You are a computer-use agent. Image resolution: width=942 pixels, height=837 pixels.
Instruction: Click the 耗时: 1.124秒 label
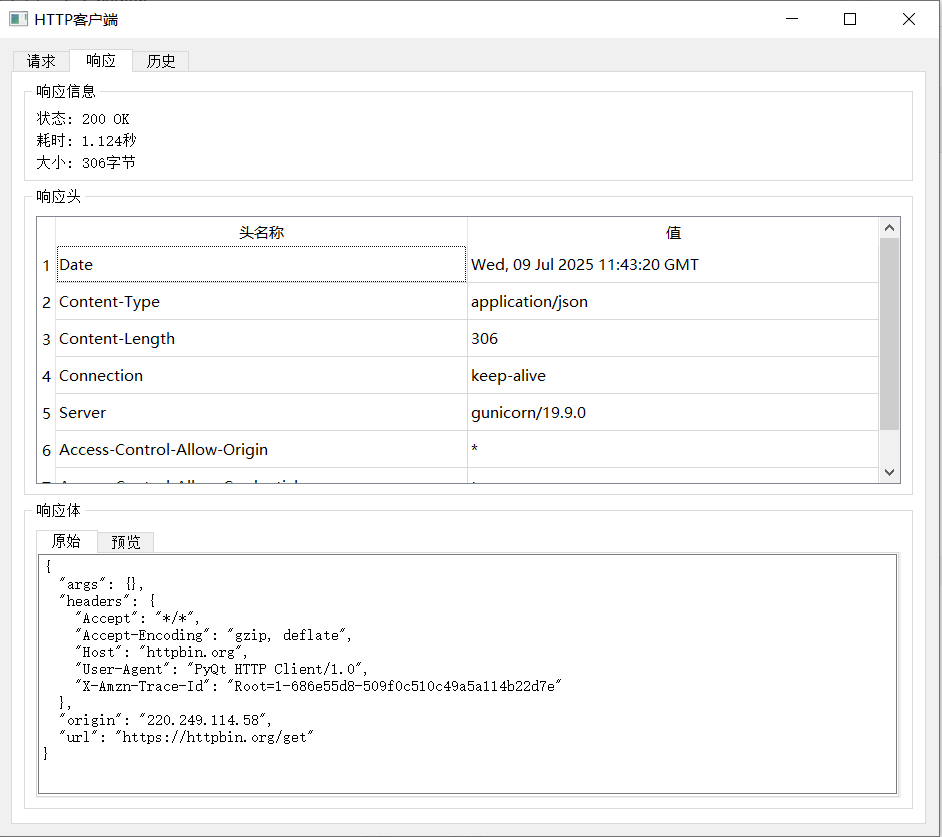tap(87, 141)
